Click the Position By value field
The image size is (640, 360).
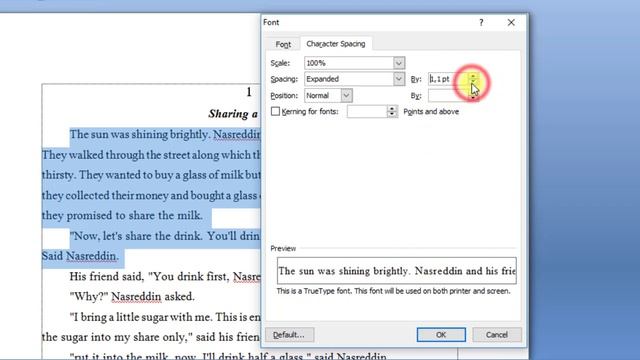coord(447,96)
